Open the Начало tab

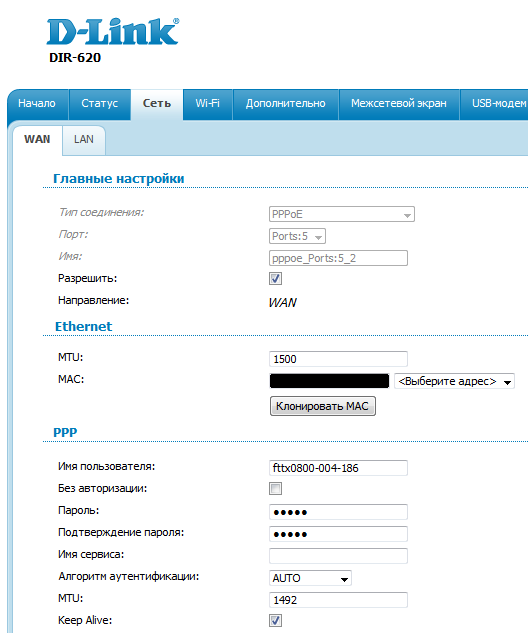click(37, 103)
